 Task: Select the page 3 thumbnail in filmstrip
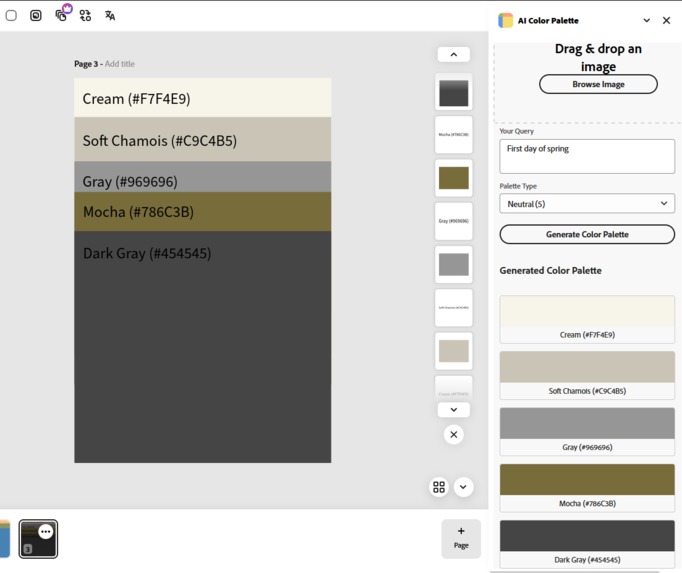pos(38,539)
